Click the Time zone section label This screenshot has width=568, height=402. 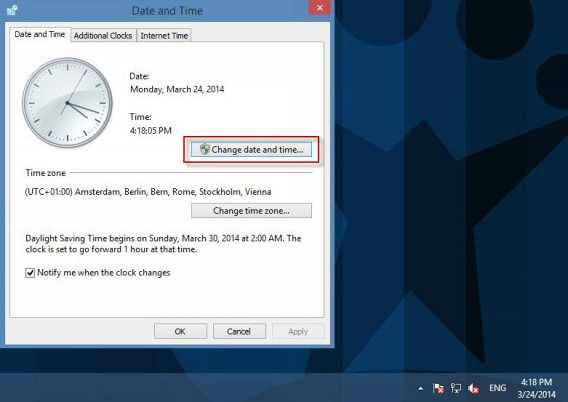click(46, 173)
